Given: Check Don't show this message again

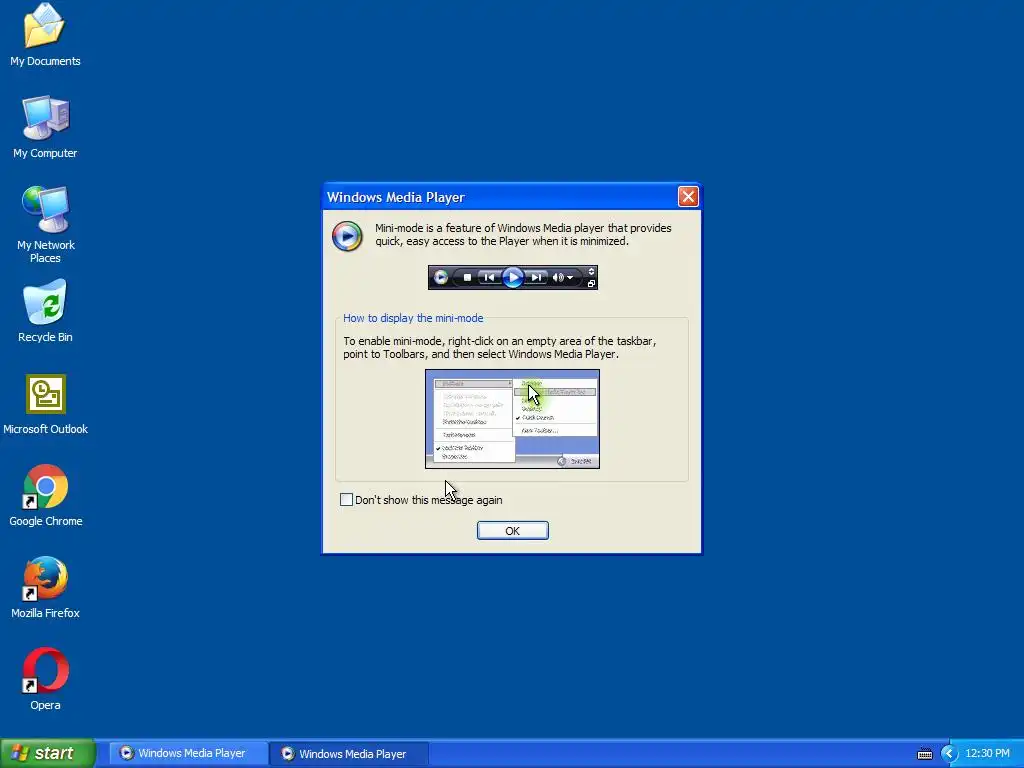Looking at the screenshot, I should (x=346, y=500).
